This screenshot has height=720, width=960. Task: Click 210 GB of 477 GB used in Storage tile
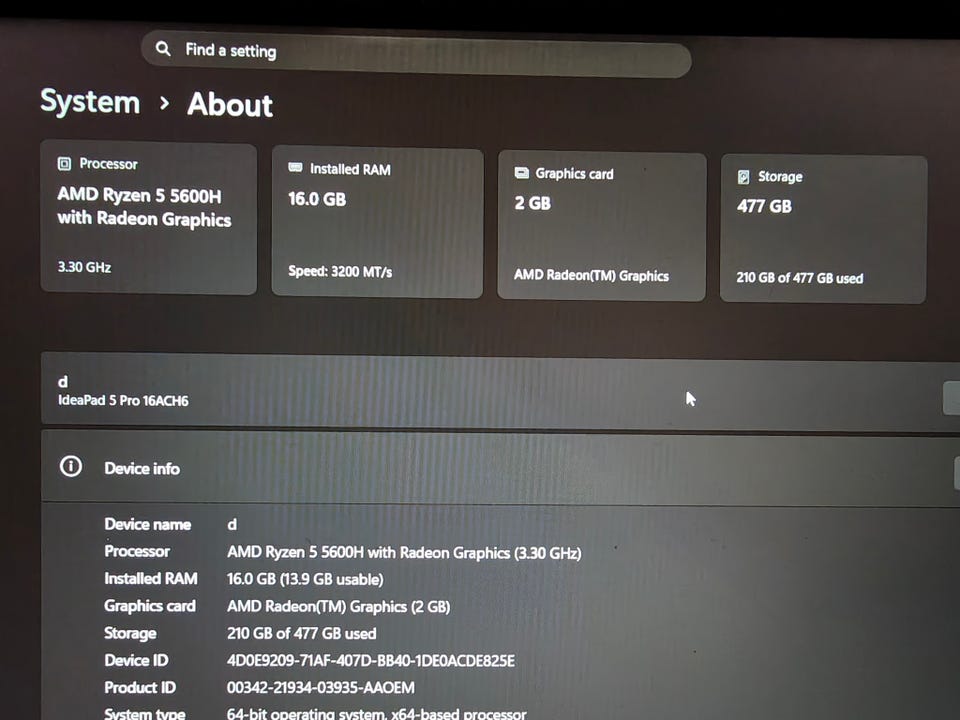coord(800,278)
